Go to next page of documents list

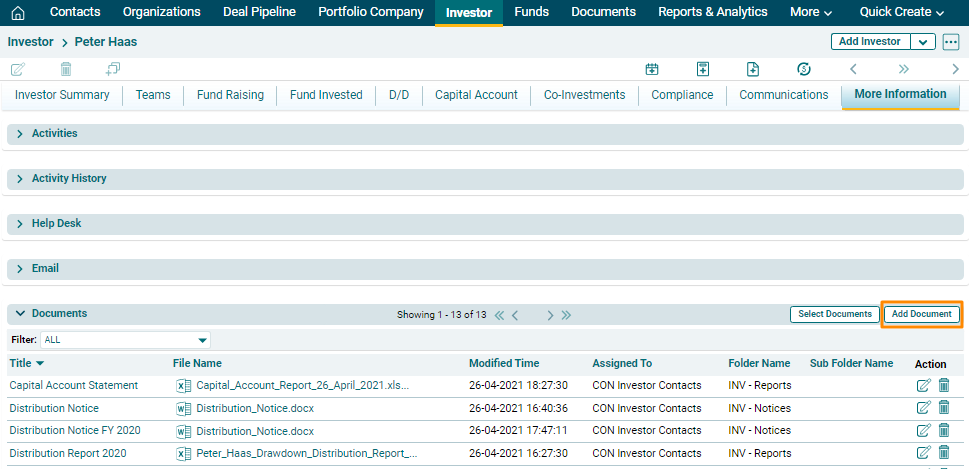[550, 315]
